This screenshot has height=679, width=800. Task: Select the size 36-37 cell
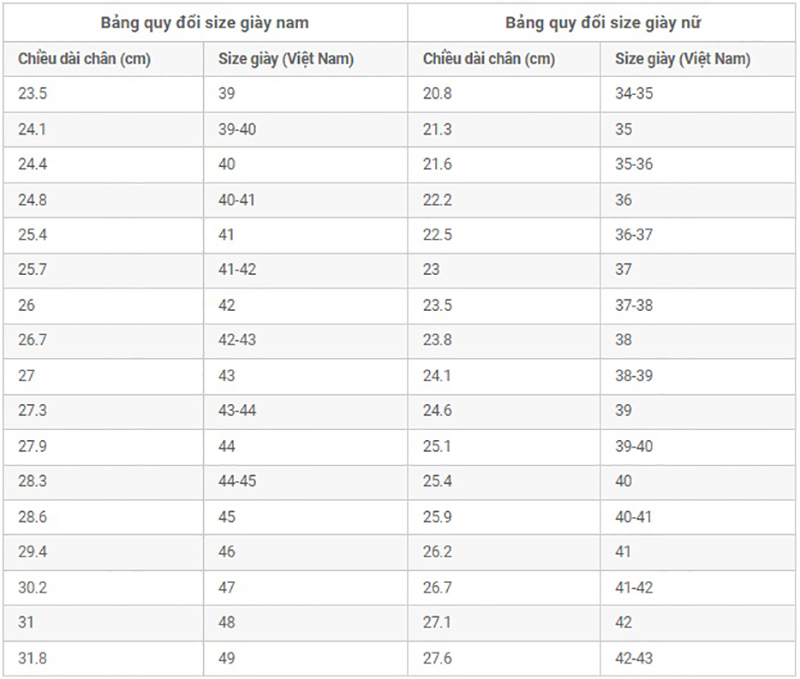point(634,235)
